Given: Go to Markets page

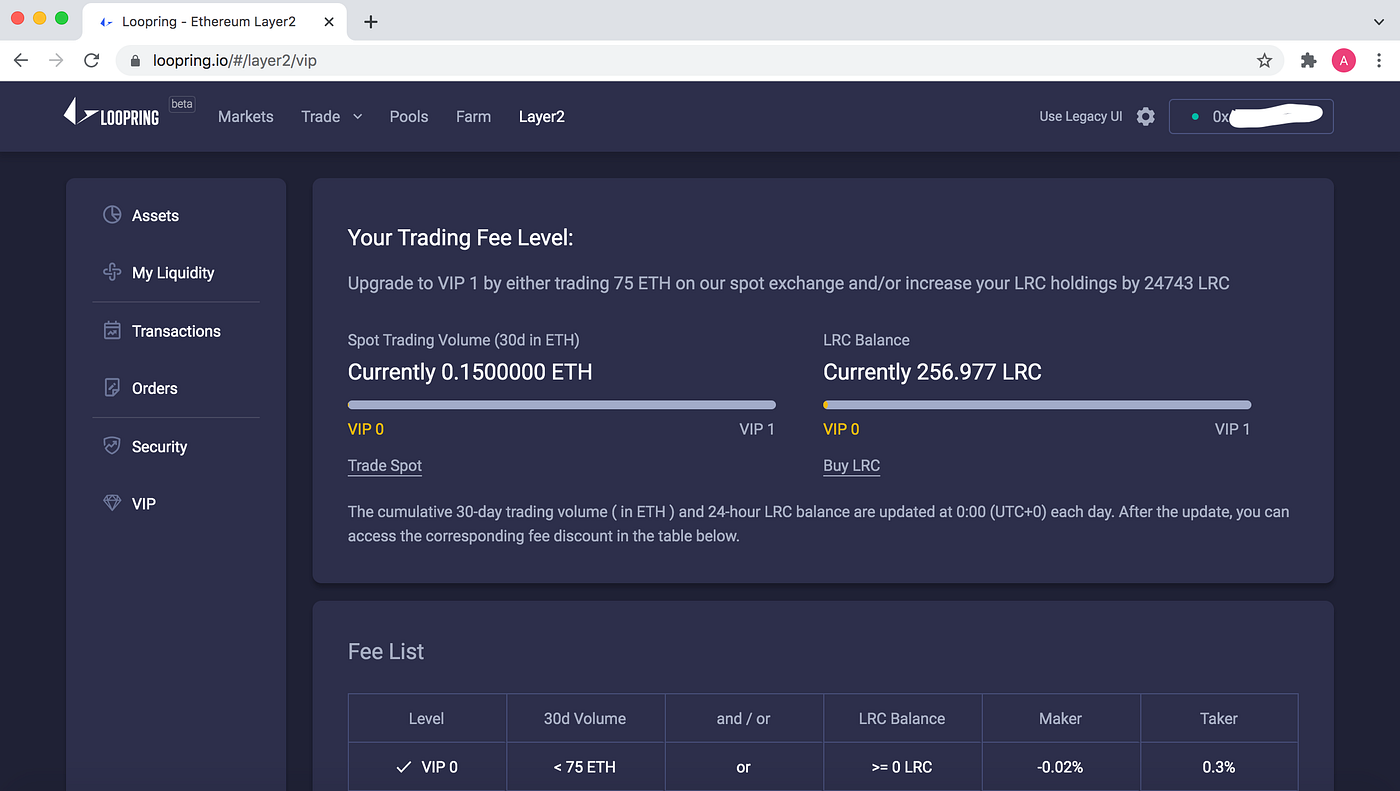Looking at the screenshot, I should [245, 116].
